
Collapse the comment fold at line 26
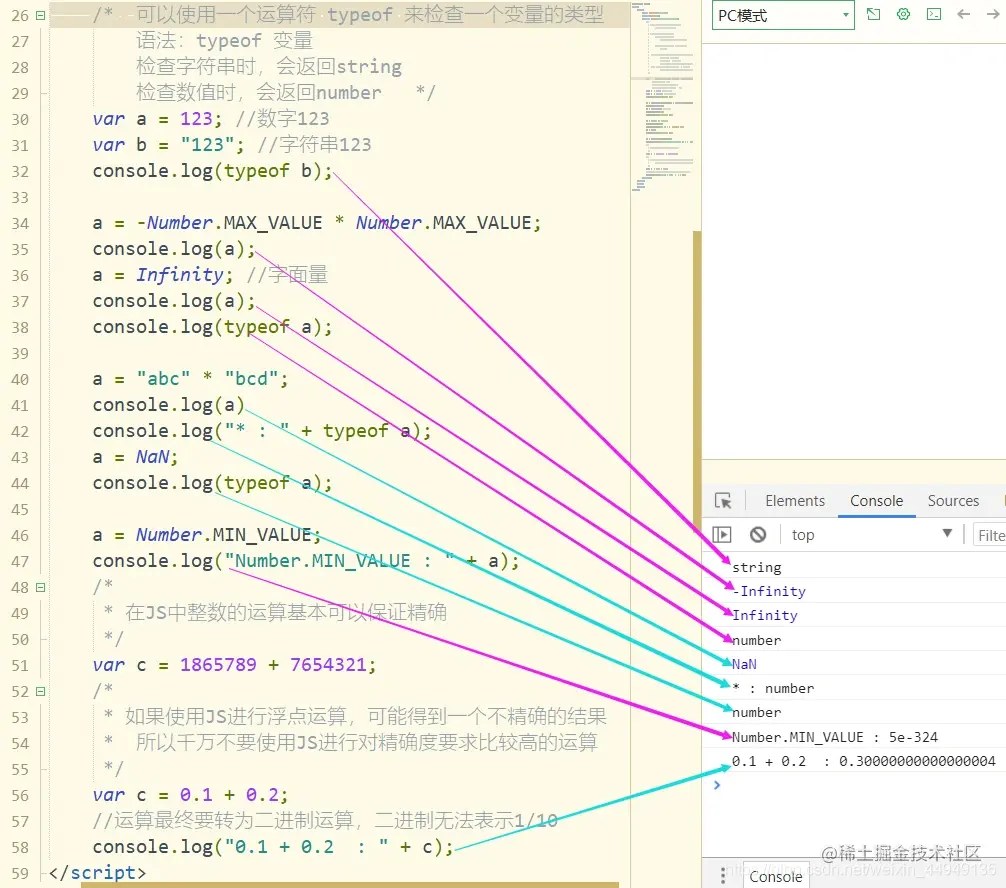click(40, 15)
